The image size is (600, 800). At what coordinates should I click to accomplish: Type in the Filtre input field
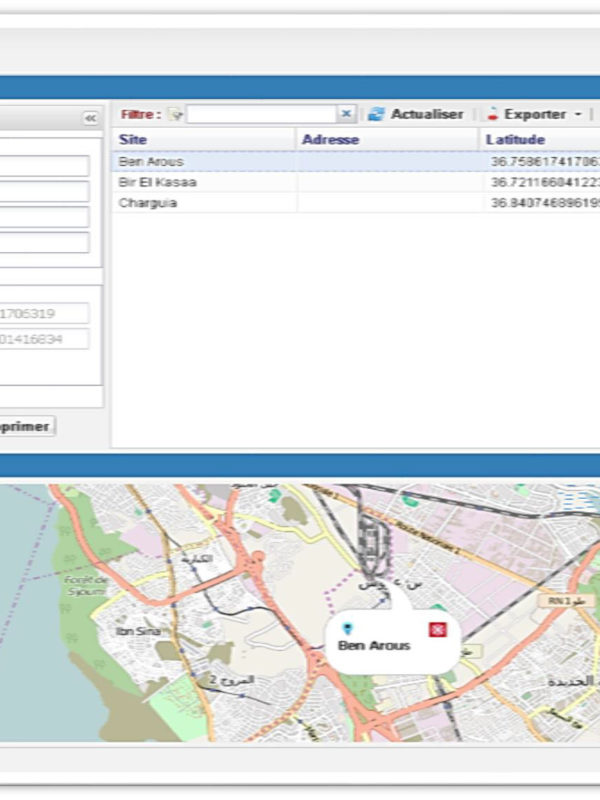click(x=262, y=114)
